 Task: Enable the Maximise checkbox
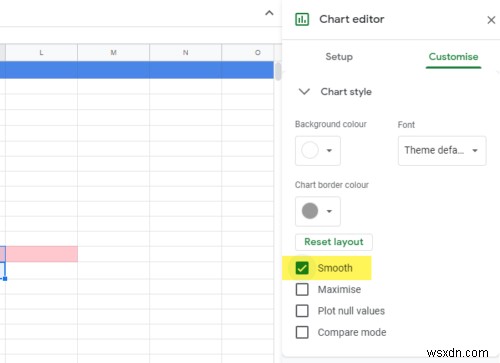click(302, 289)
